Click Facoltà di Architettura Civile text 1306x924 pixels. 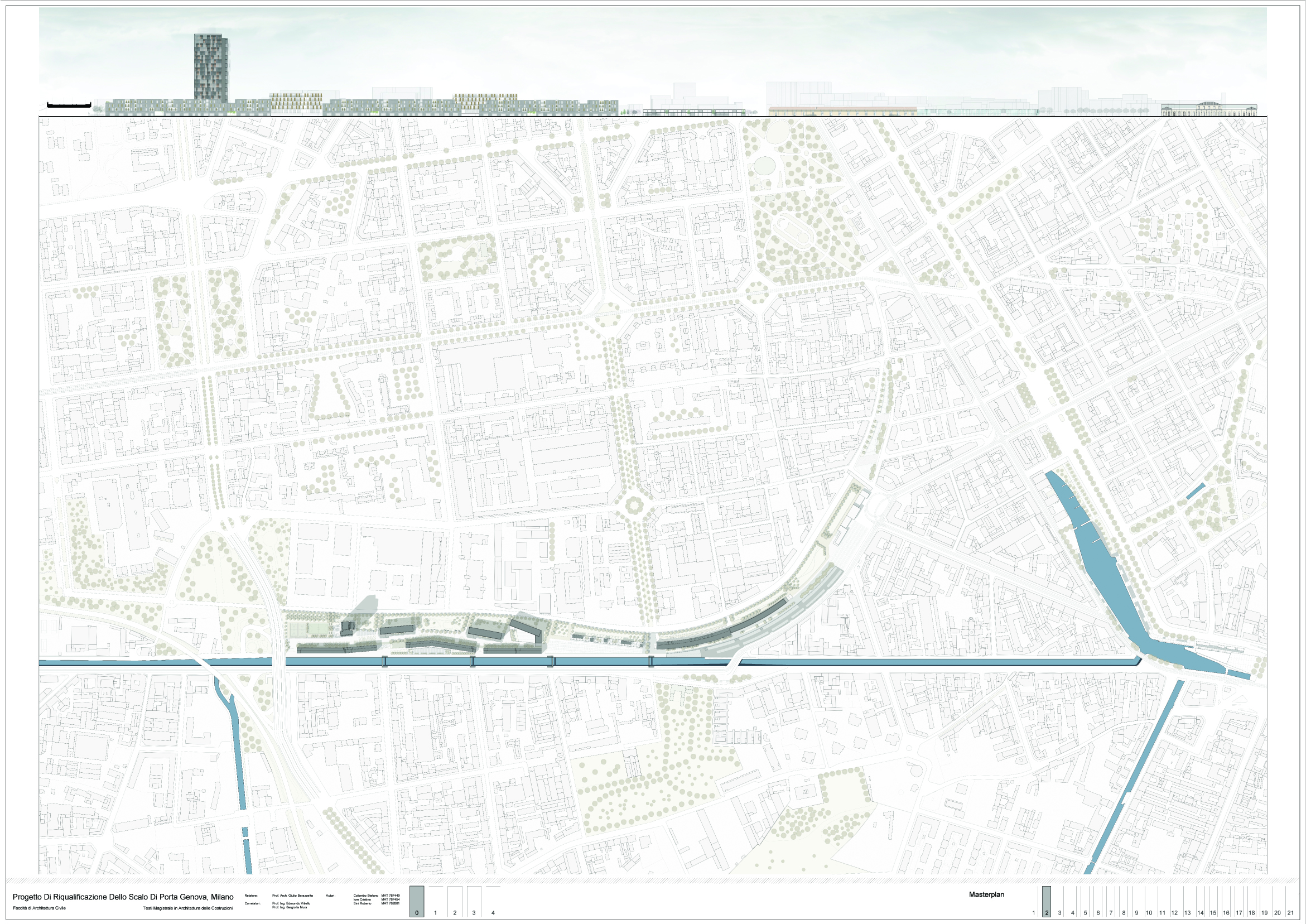click(x=39, y=908)
